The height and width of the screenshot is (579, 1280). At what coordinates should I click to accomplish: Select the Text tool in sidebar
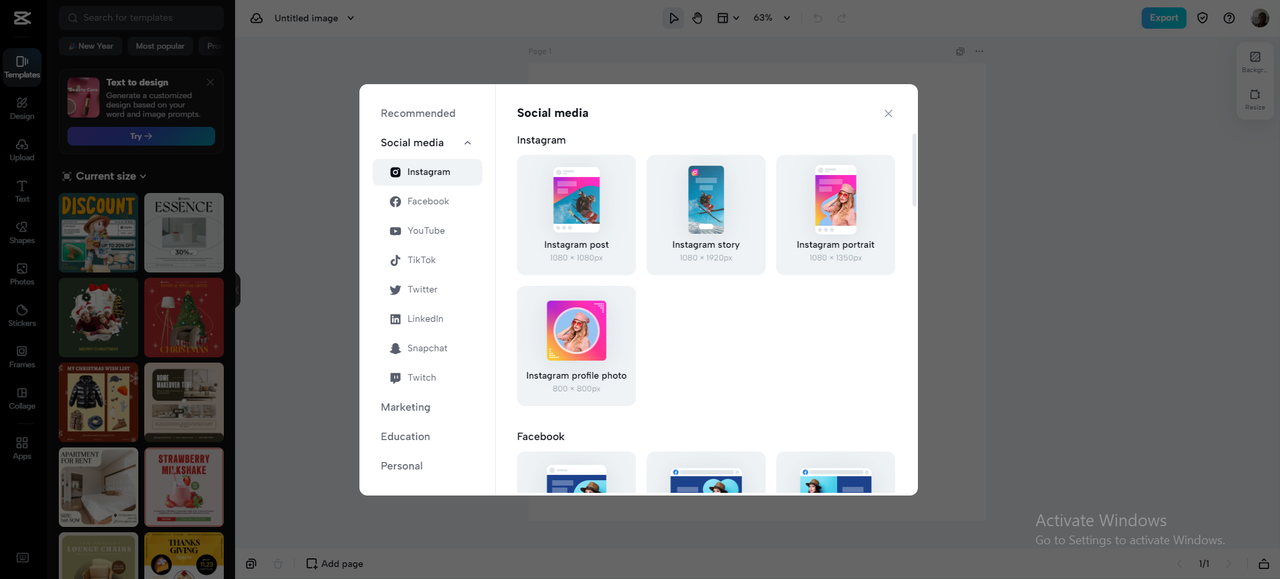(x=22, y=191)
